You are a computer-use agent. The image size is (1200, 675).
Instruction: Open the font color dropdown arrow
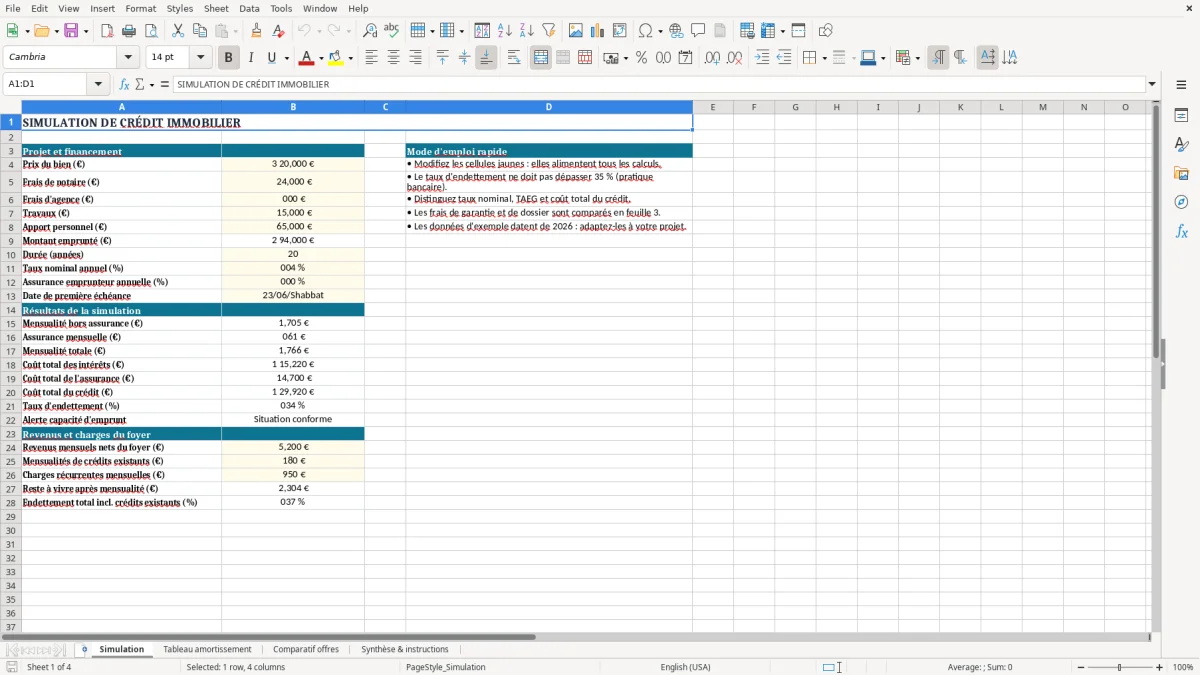click(321, 58)
